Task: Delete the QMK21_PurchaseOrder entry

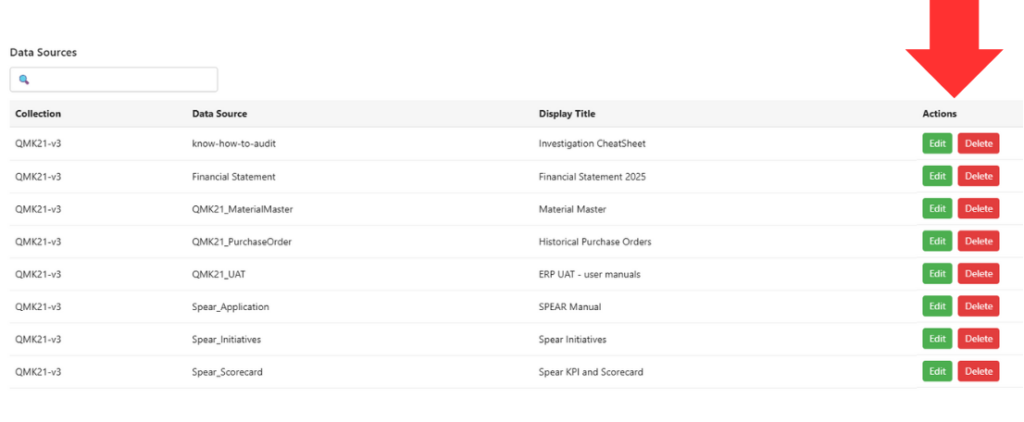Action: [978, 241]
